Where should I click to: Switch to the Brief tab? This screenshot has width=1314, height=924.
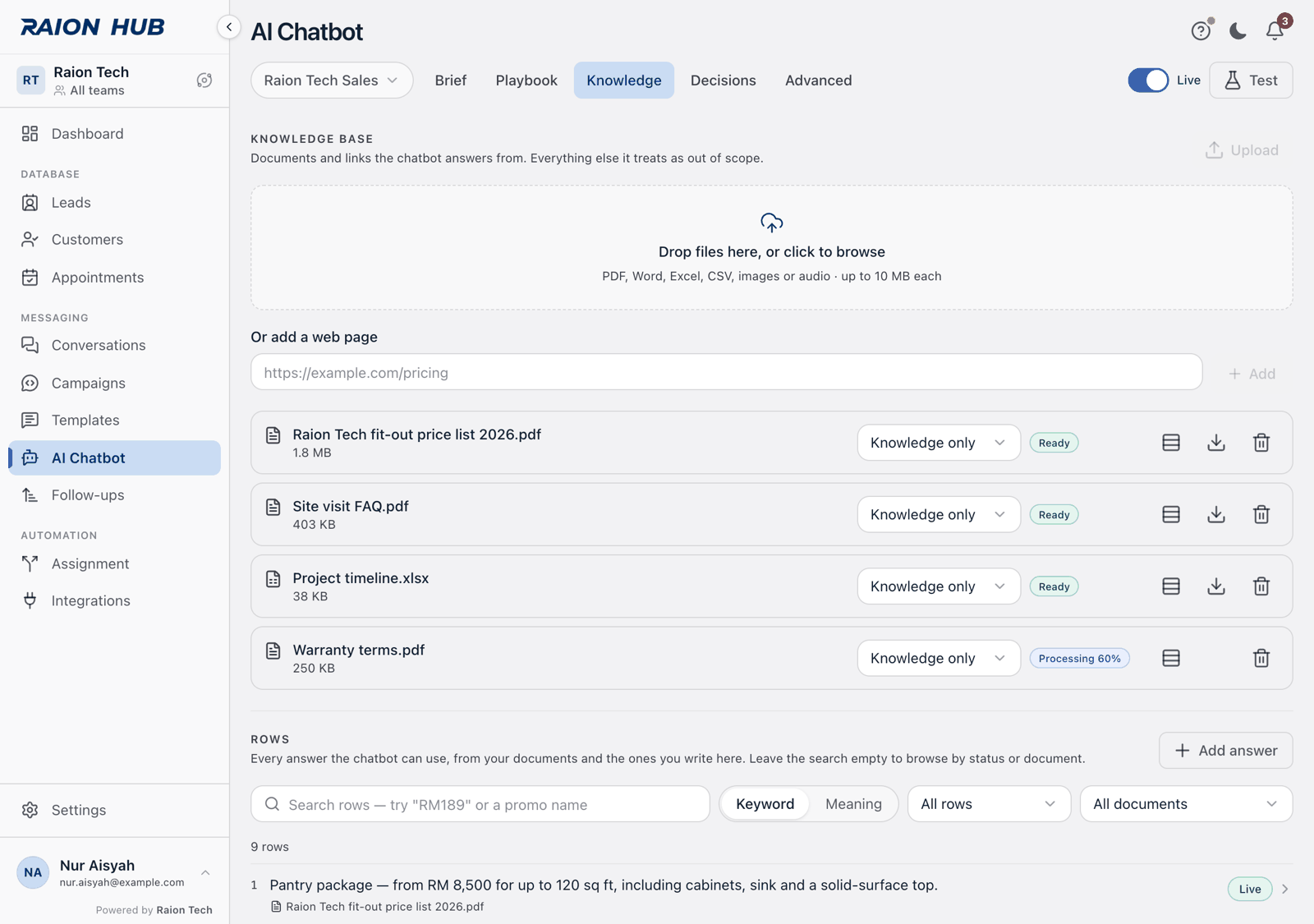point(451,80)
